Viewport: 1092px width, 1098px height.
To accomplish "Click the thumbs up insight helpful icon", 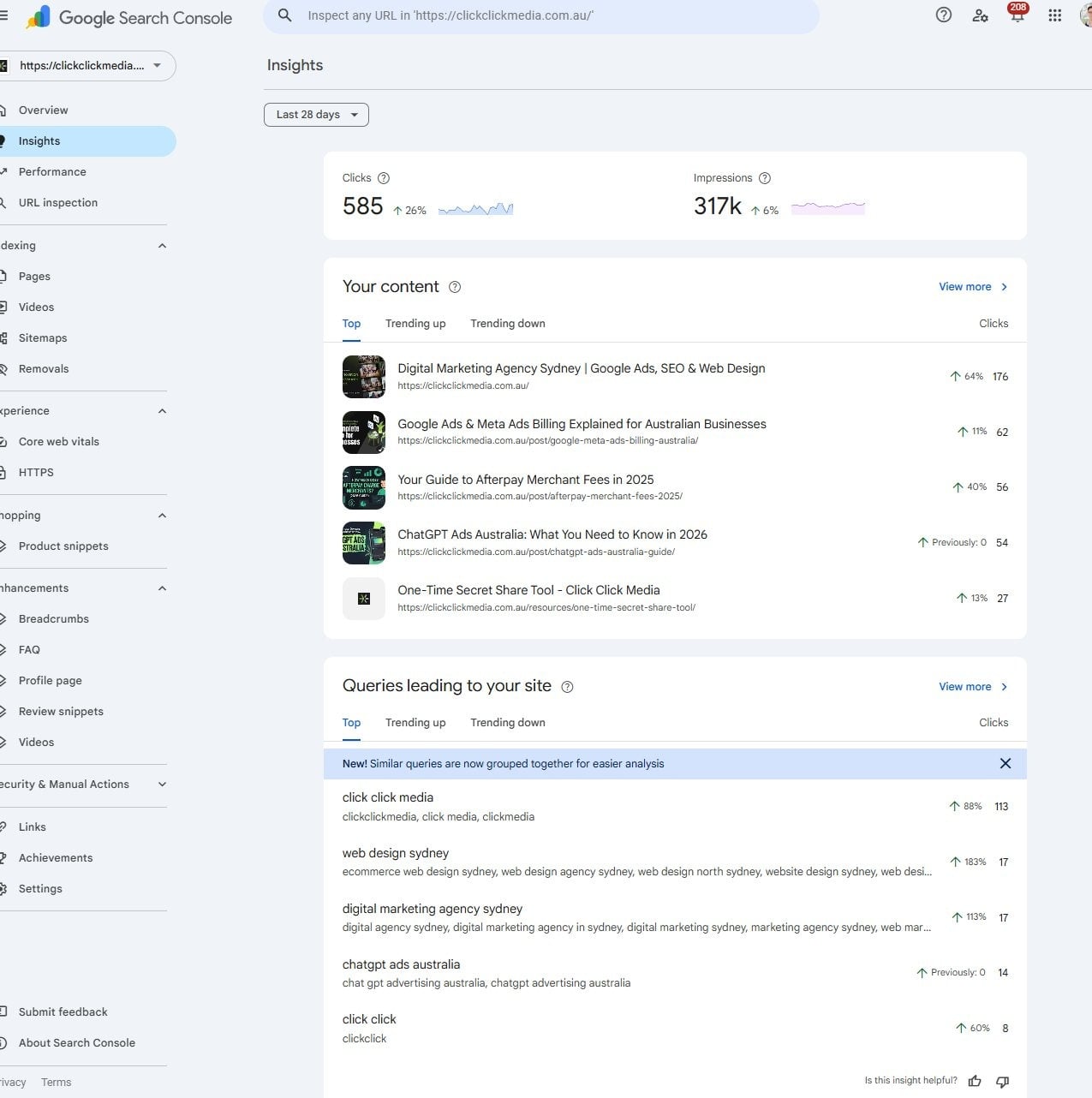I will tap(975, 1081).
